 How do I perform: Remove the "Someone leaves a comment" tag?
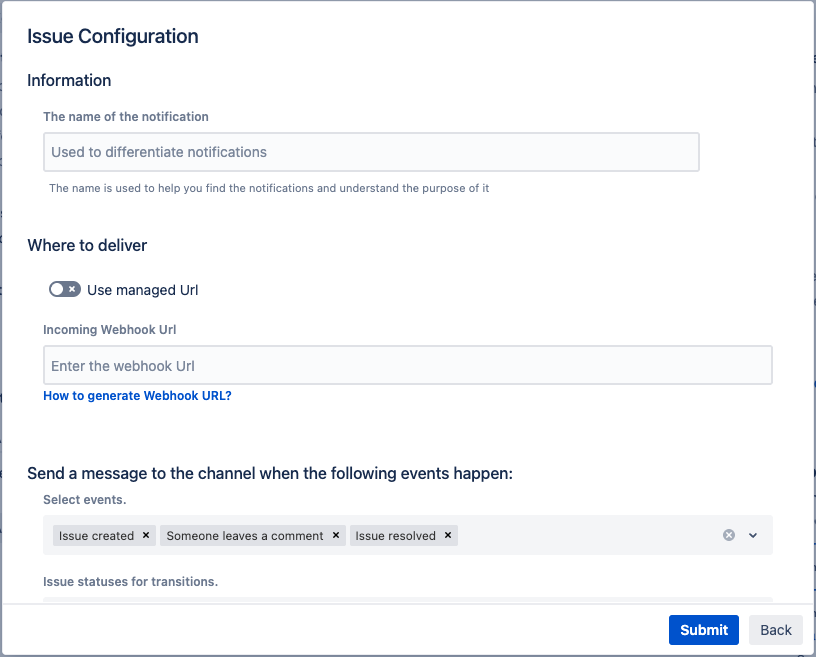pos(336,536)
